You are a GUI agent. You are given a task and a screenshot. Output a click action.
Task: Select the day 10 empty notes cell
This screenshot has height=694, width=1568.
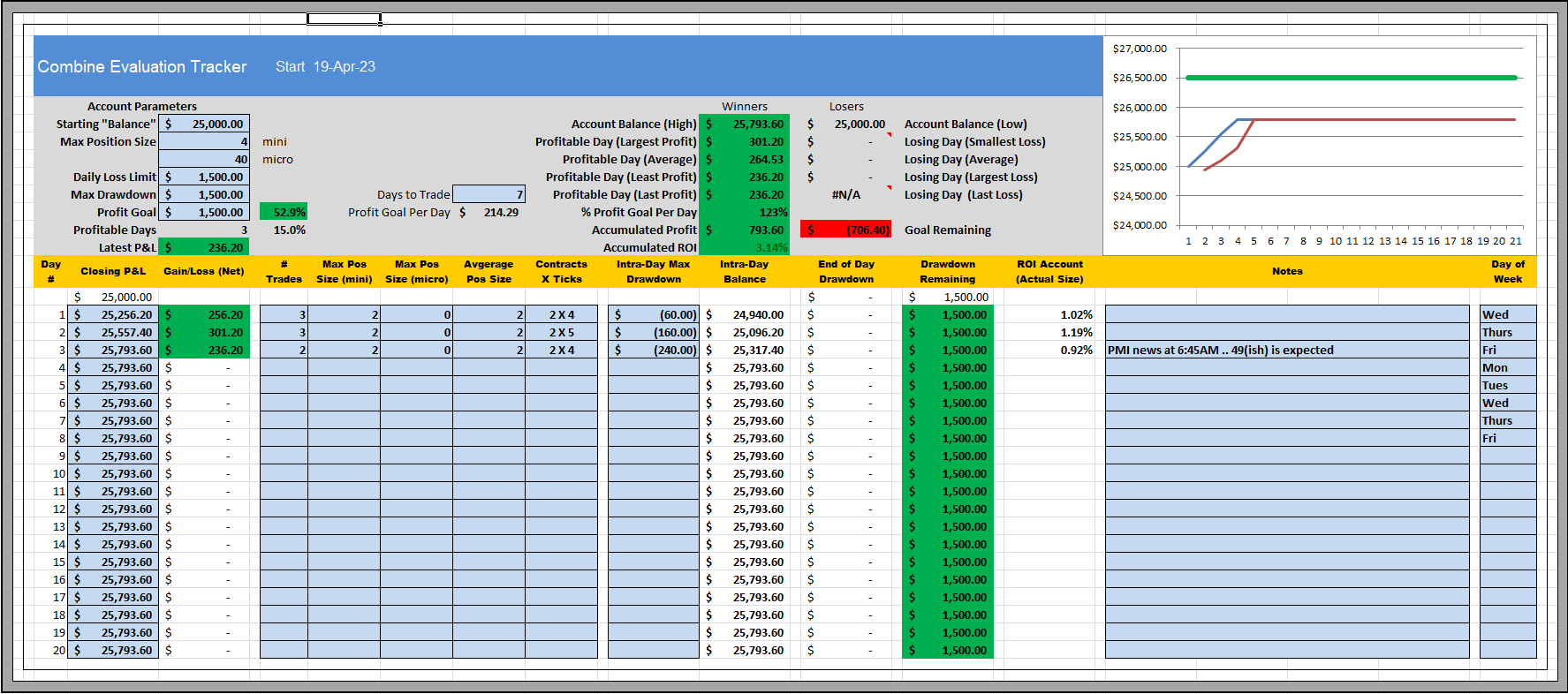[1287, 473]
